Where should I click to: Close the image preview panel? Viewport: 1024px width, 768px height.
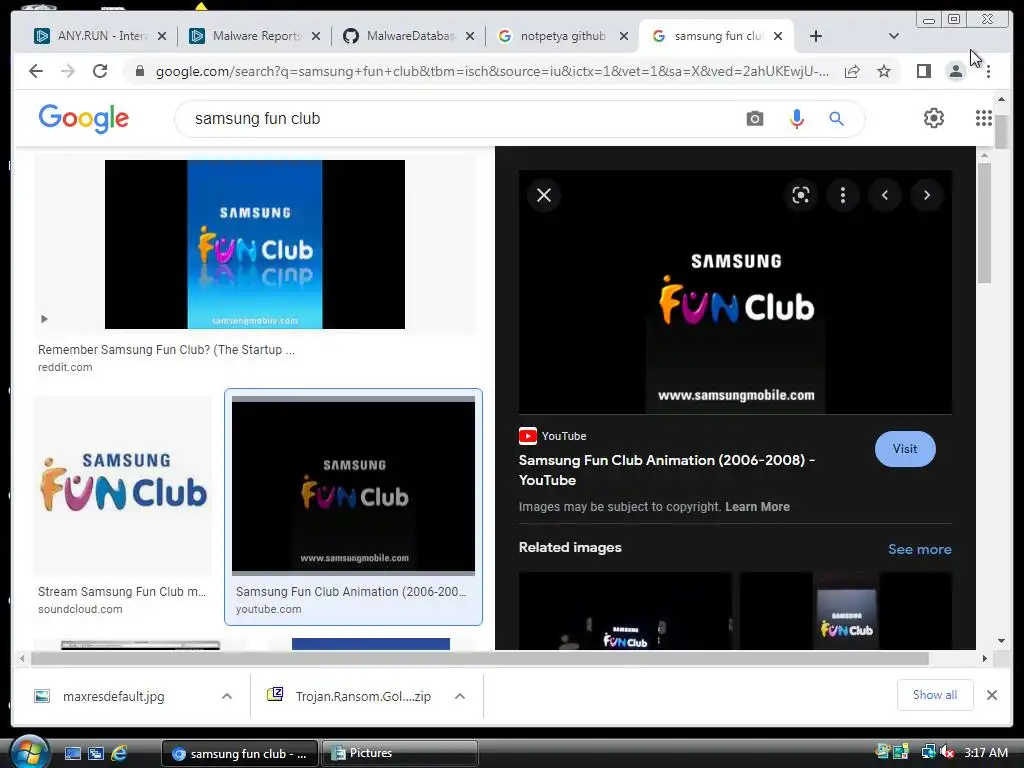point(544,195)
